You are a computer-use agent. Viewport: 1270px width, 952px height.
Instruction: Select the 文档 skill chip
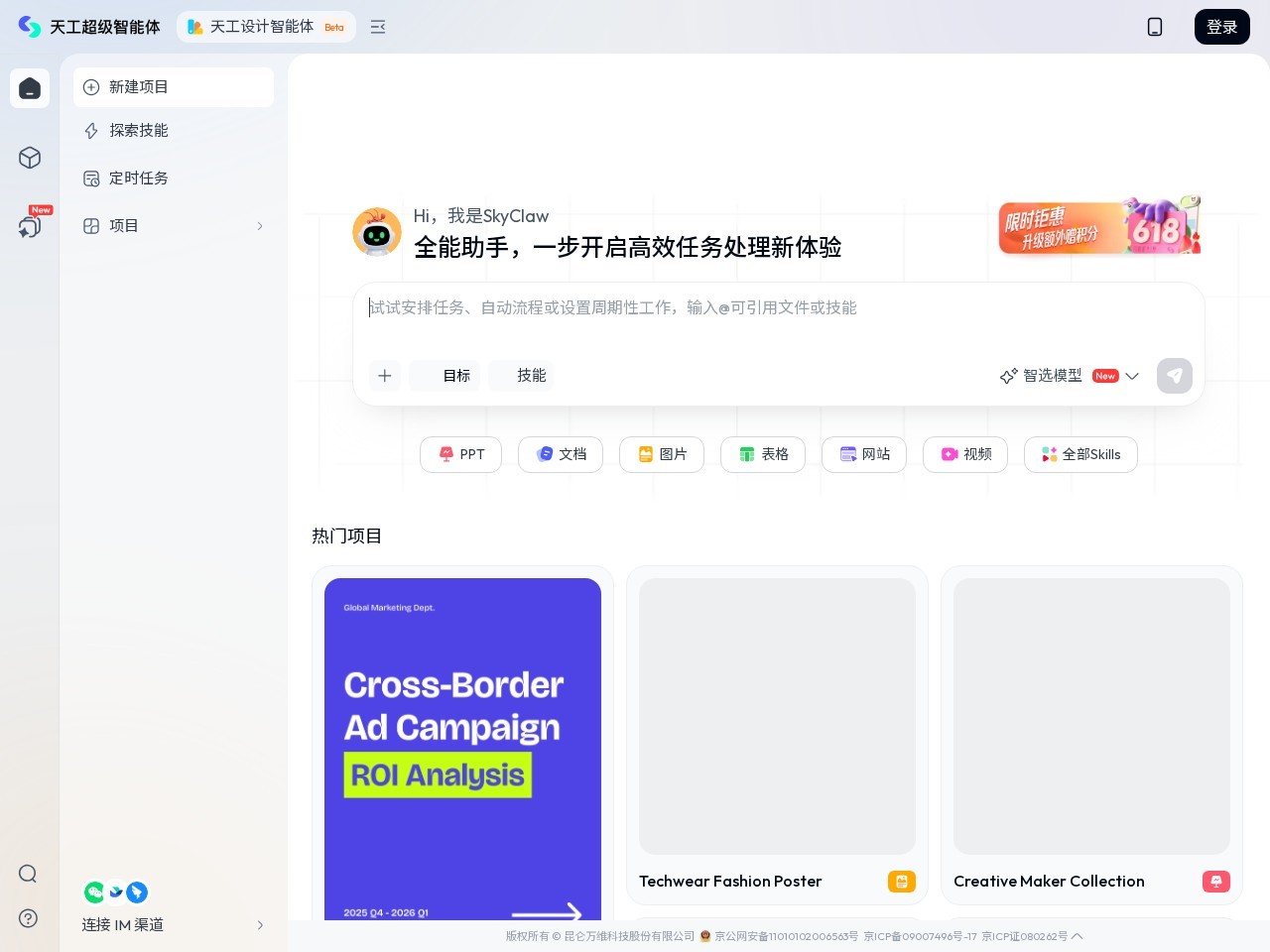click(561, 454)
